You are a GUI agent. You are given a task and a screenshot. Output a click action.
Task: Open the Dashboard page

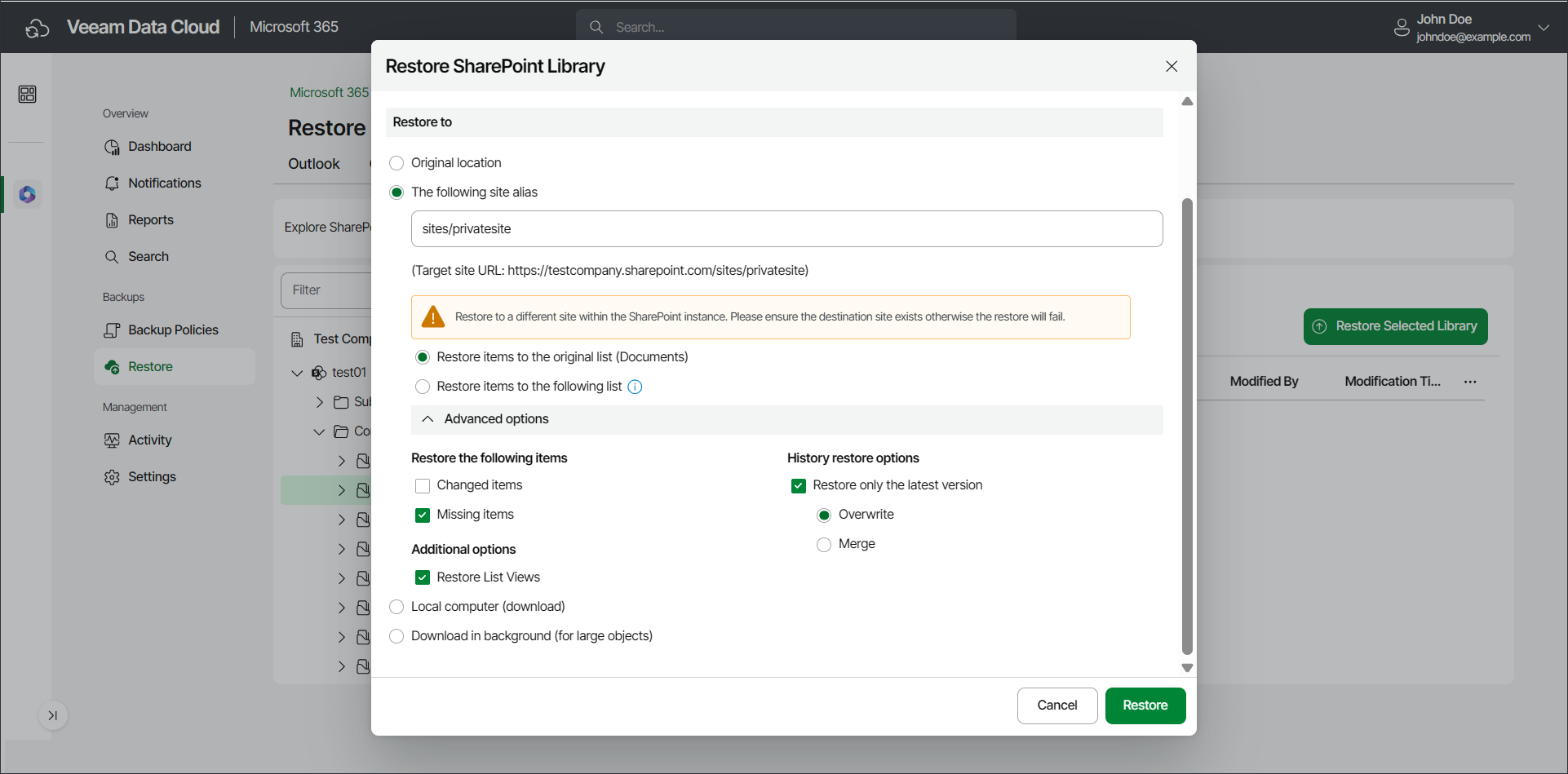click(160, 147)
